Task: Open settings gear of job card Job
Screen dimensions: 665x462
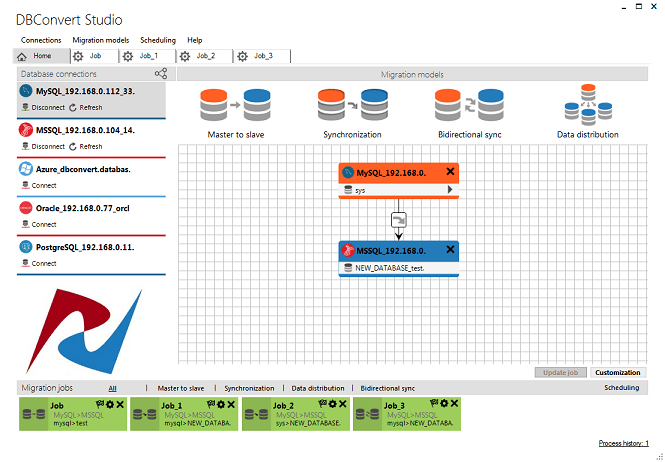Action: pos(110,404)
